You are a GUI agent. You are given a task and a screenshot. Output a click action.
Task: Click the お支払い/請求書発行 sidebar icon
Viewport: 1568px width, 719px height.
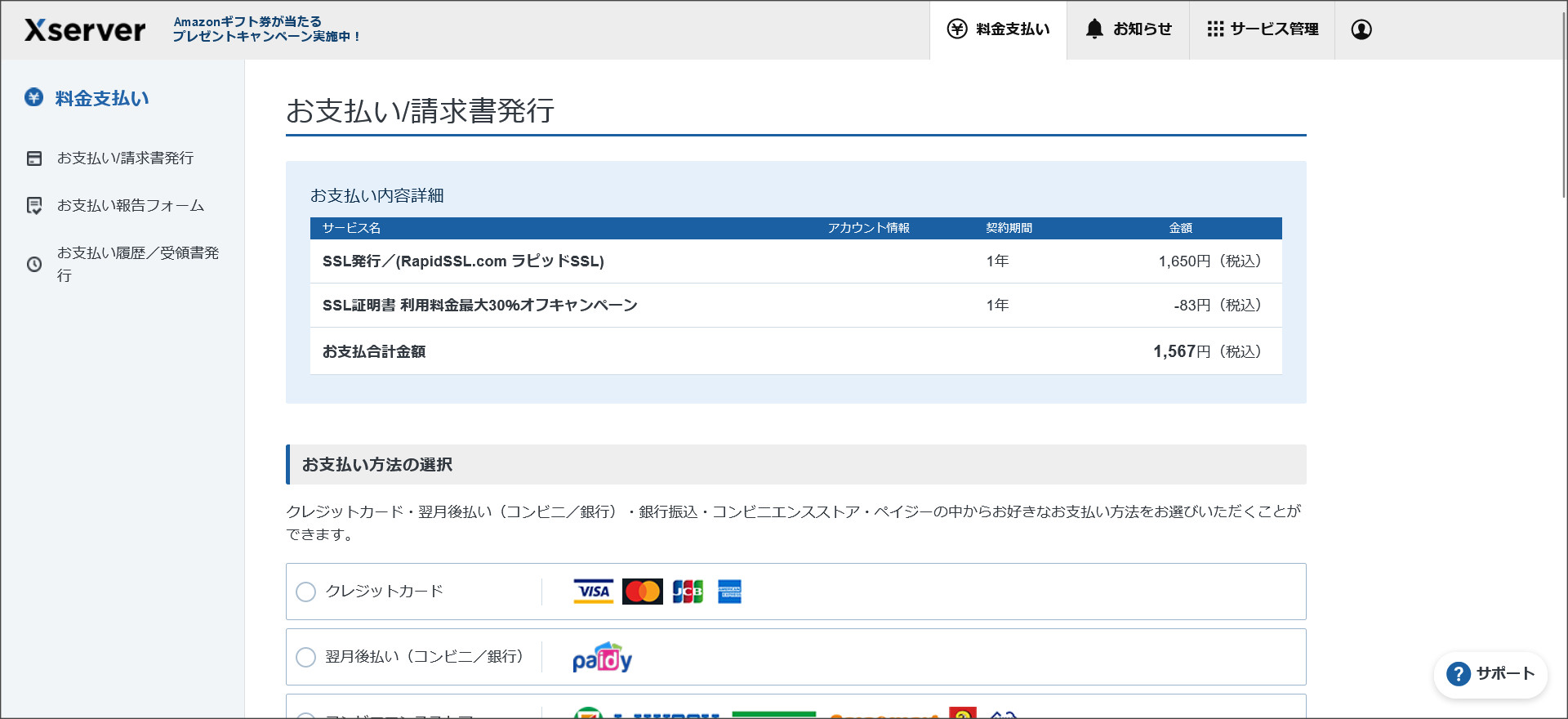[x=34, y=159]
